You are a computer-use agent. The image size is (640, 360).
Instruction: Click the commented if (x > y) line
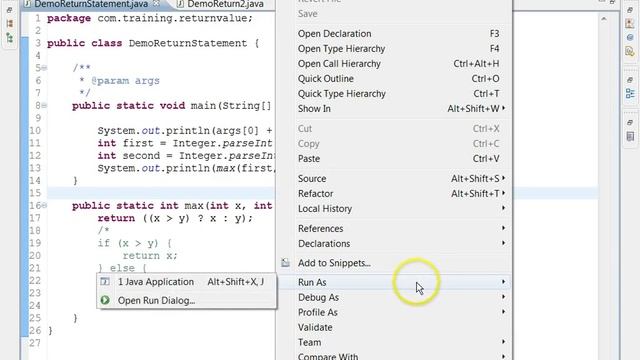(135, 243)
